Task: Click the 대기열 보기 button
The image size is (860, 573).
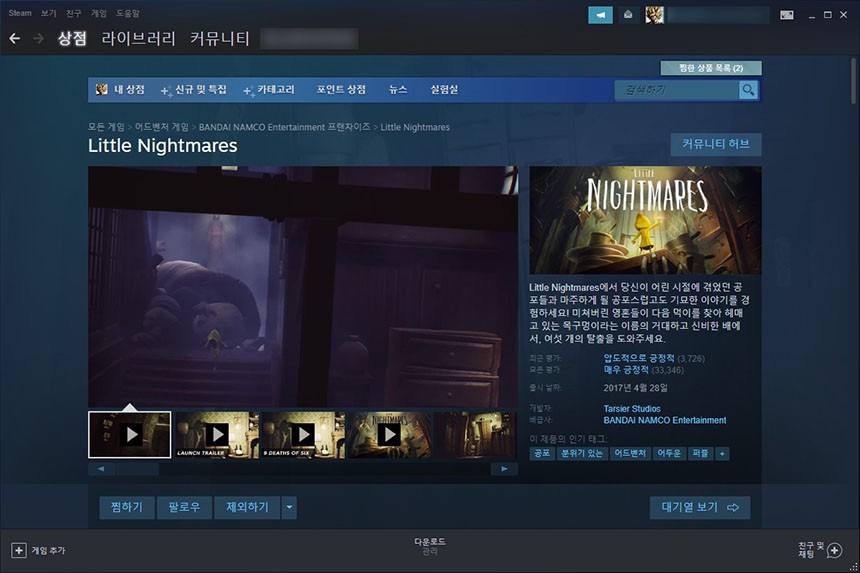Action: 700,507
